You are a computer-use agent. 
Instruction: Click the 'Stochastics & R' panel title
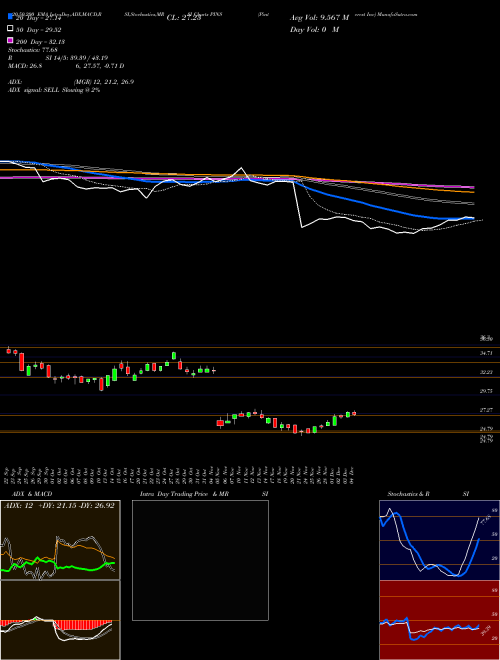pyautogui.click(x=408, y=494)
